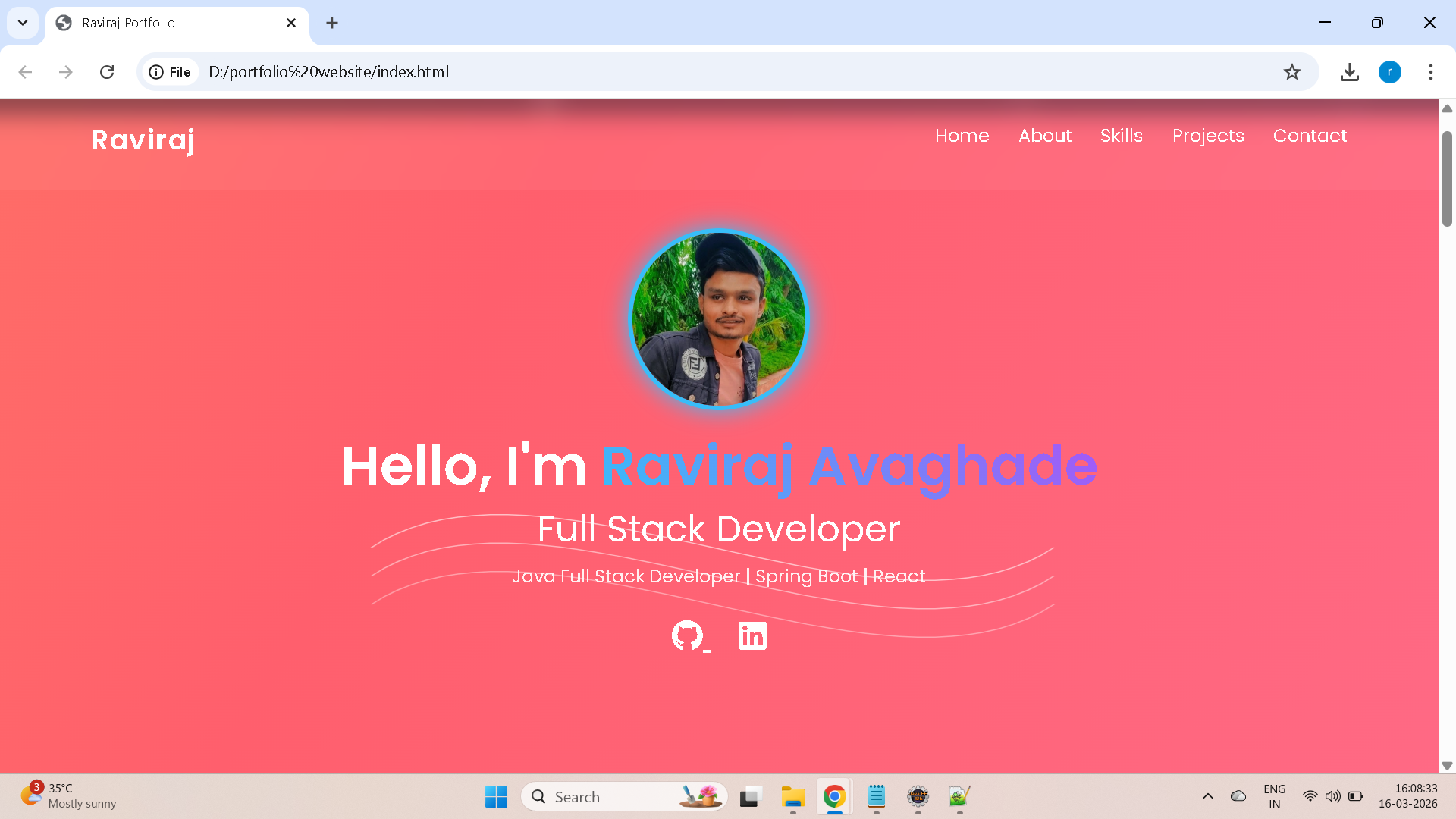
Task: Open the GitHub profile icon
Action: 687,635
